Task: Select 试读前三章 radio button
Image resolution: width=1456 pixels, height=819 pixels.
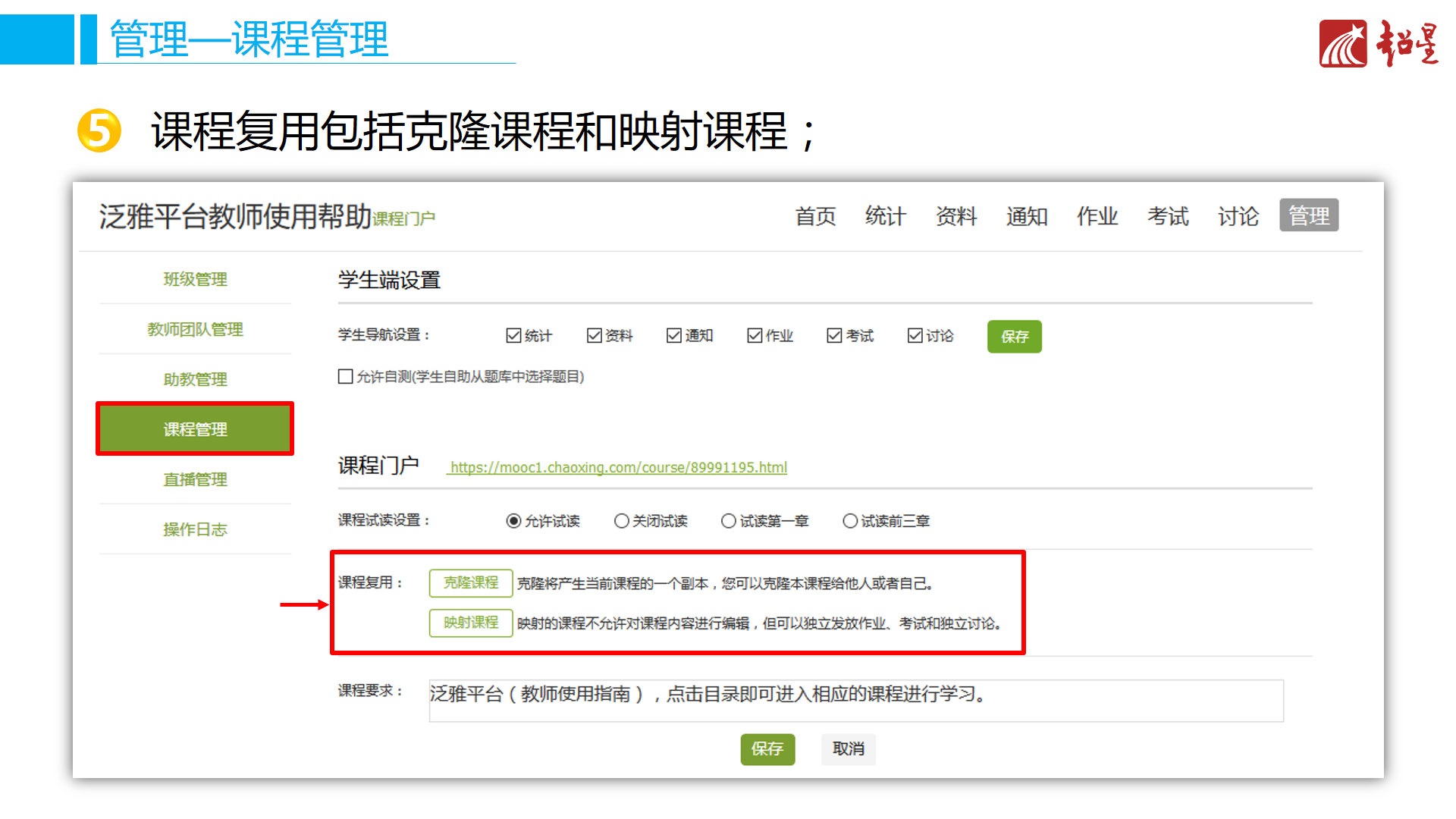Action: pos(850,521)
